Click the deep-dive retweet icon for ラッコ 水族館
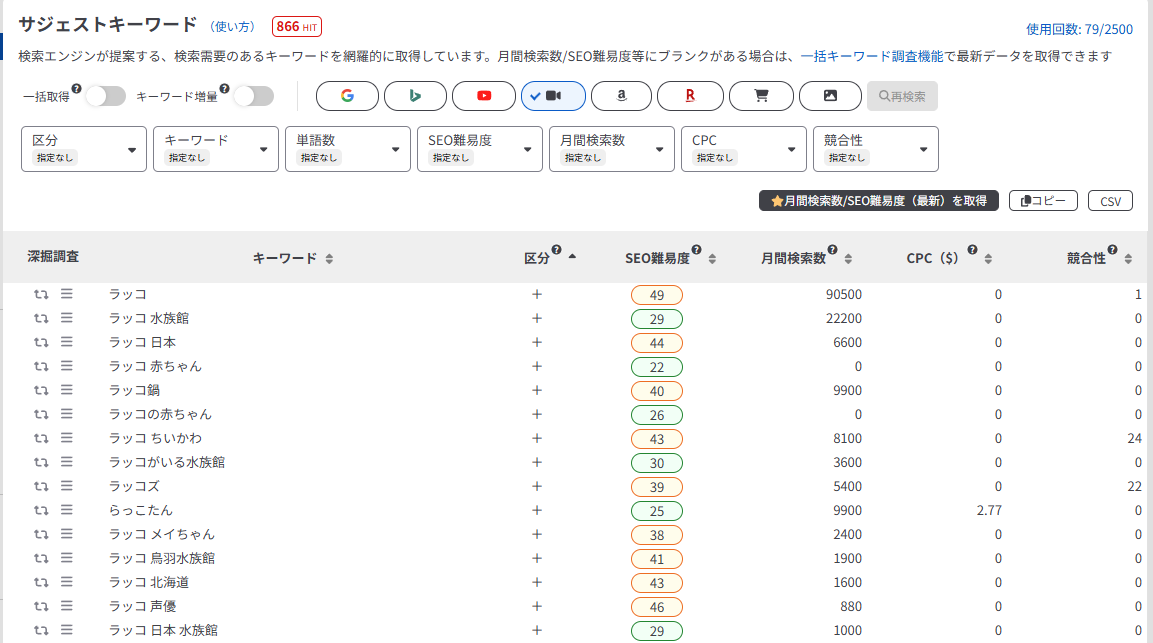The height and width of the screenshot is (643, 1153). pyautogui.click(x=41, y=318)
